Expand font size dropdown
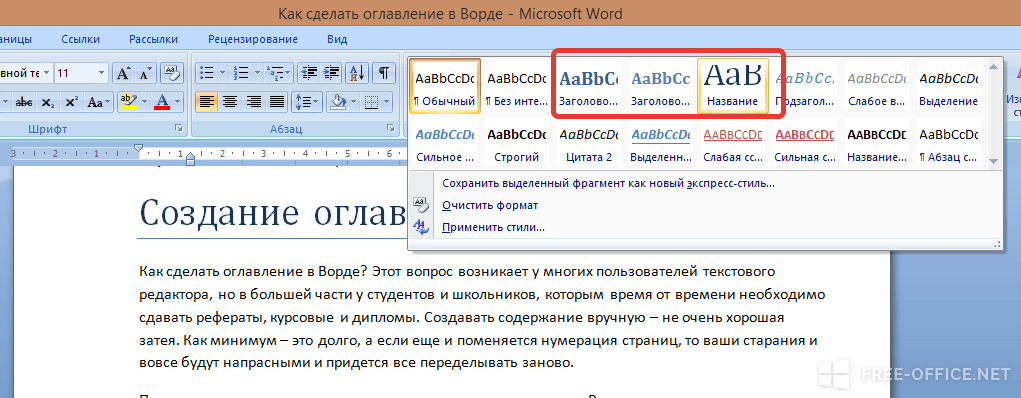Screen dimensions: 1021x398 click(102, 73)
